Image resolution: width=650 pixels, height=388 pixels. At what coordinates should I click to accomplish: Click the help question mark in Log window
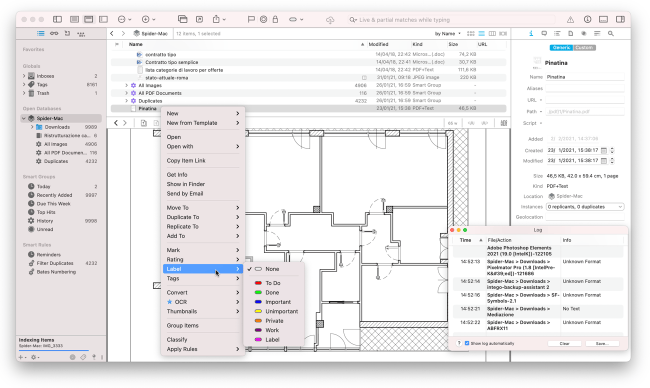pos(459,343)
